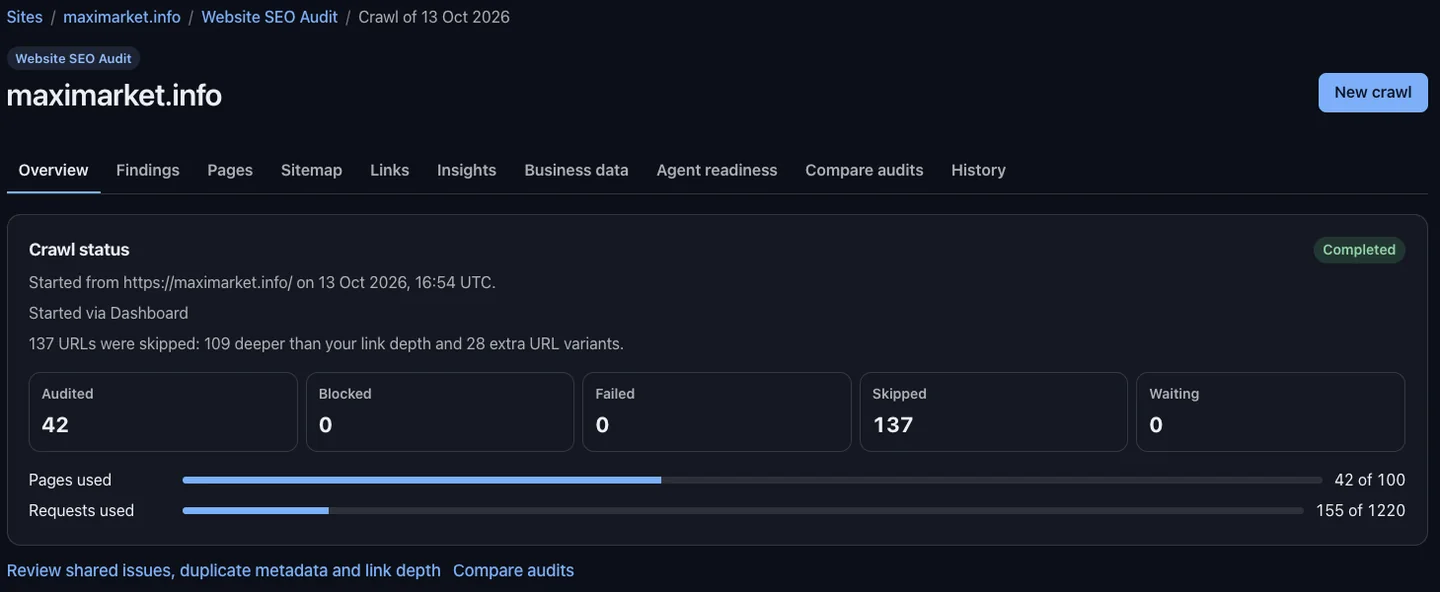Switch to the Compare audits tab
The image size is (1440, 592).
click(864, 170)
